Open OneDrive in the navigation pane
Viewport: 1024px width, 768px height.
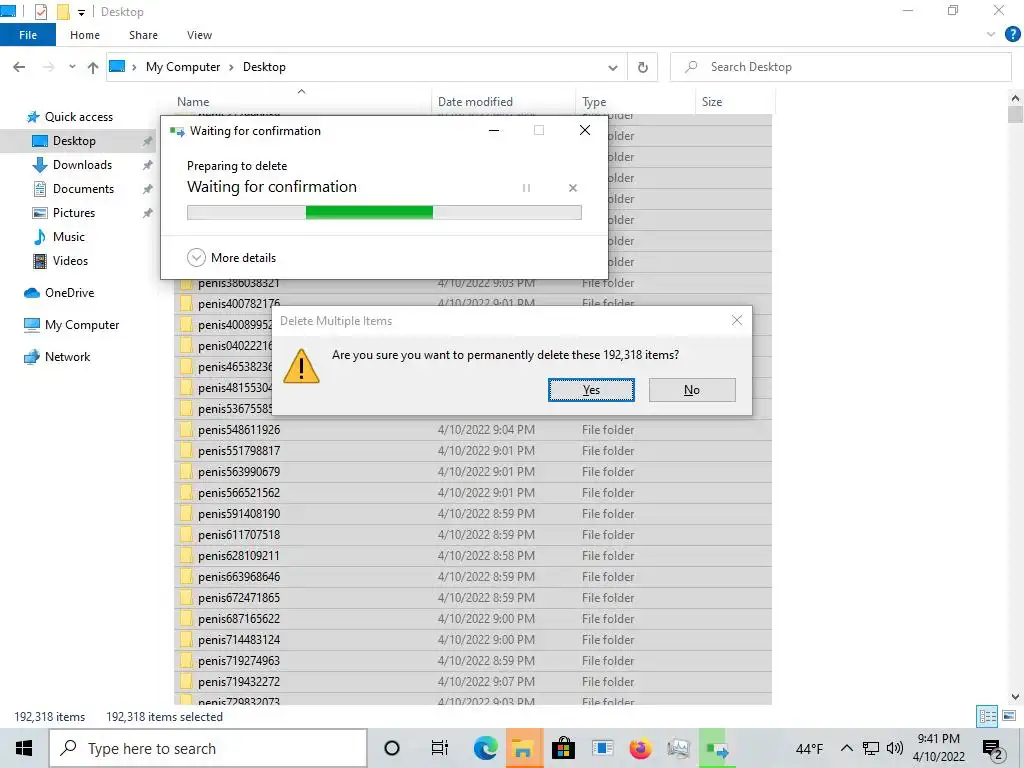click(x=69, y=293)
